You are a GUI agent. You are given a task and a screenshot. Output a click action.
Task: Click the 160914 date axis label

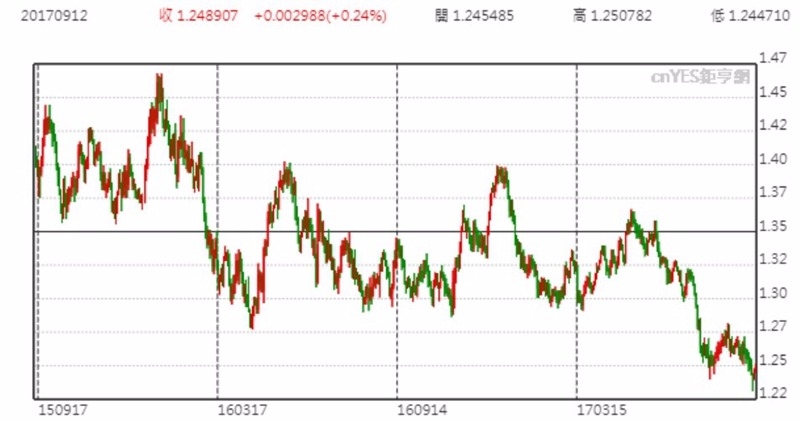[x=422, y=410]
